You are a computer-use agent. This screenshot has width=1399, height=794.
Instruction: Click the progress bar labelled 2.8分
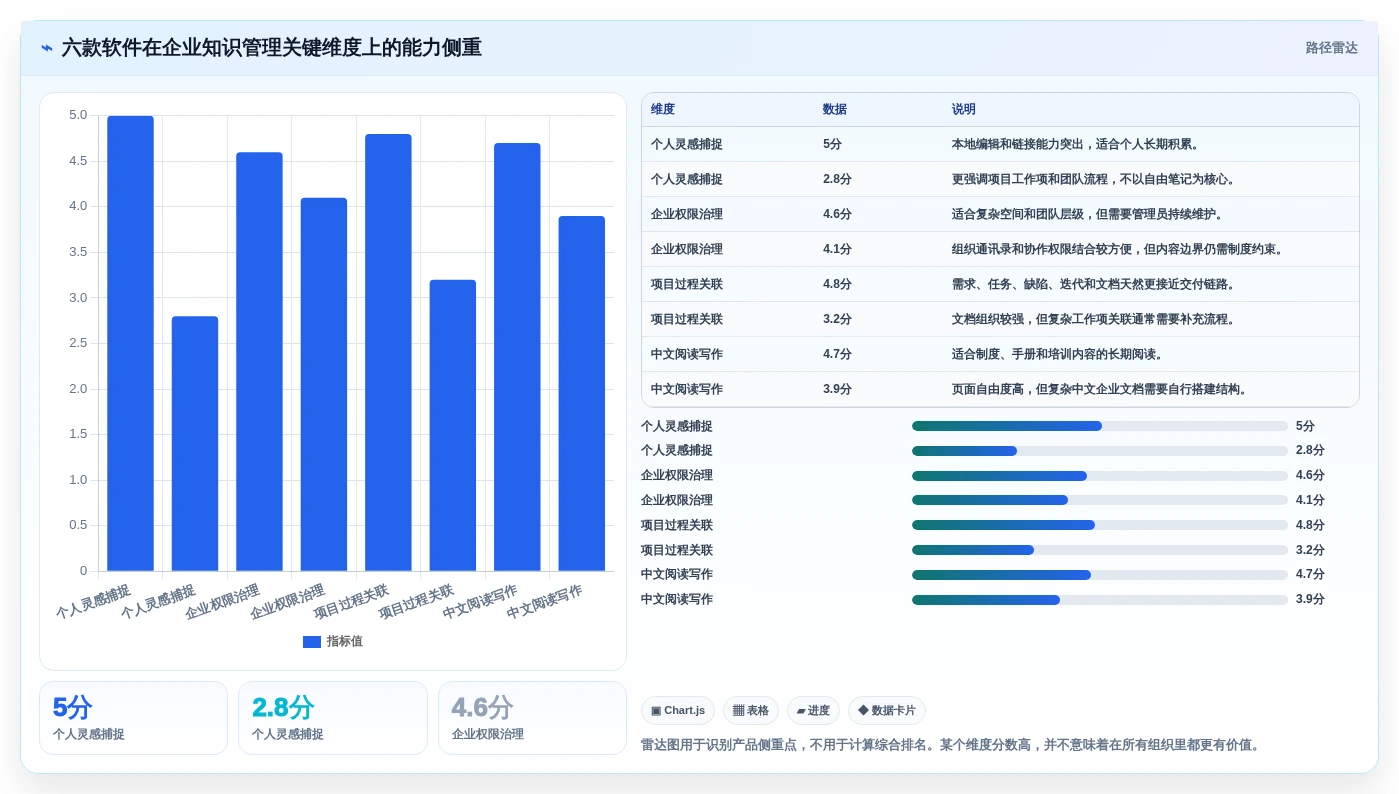click(1100, 451)
